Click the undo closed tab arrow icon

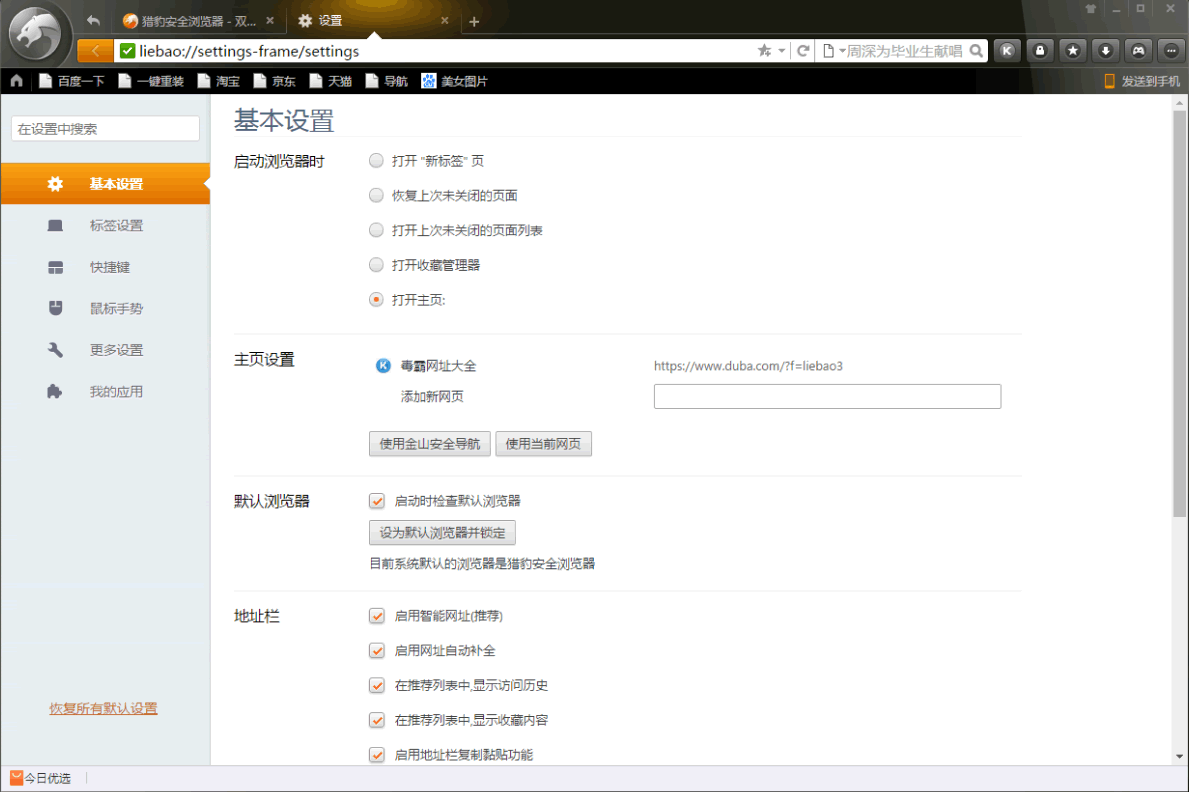pyautogui.click(x=93, y=20)
